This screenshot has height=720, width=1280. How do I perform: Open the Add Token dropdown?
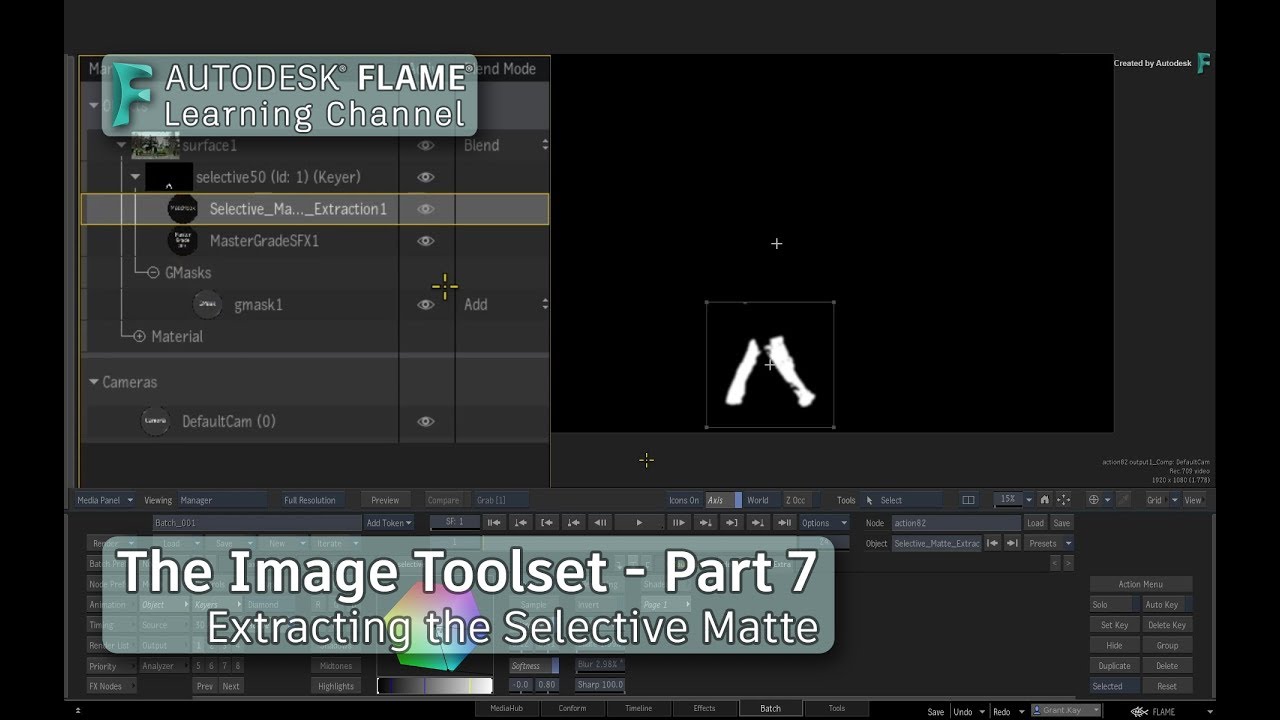click(x=389, y=522)
